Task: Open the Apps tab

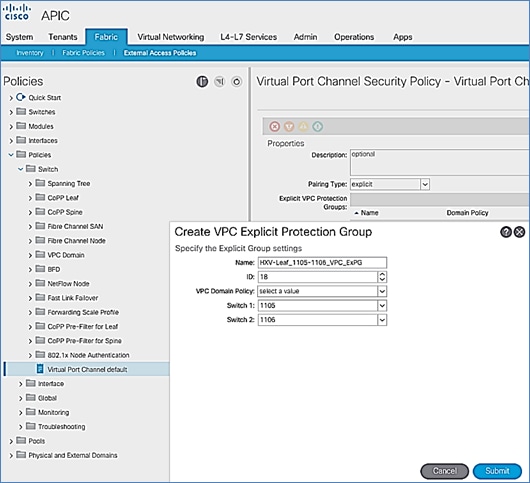Action: [403, 37]
